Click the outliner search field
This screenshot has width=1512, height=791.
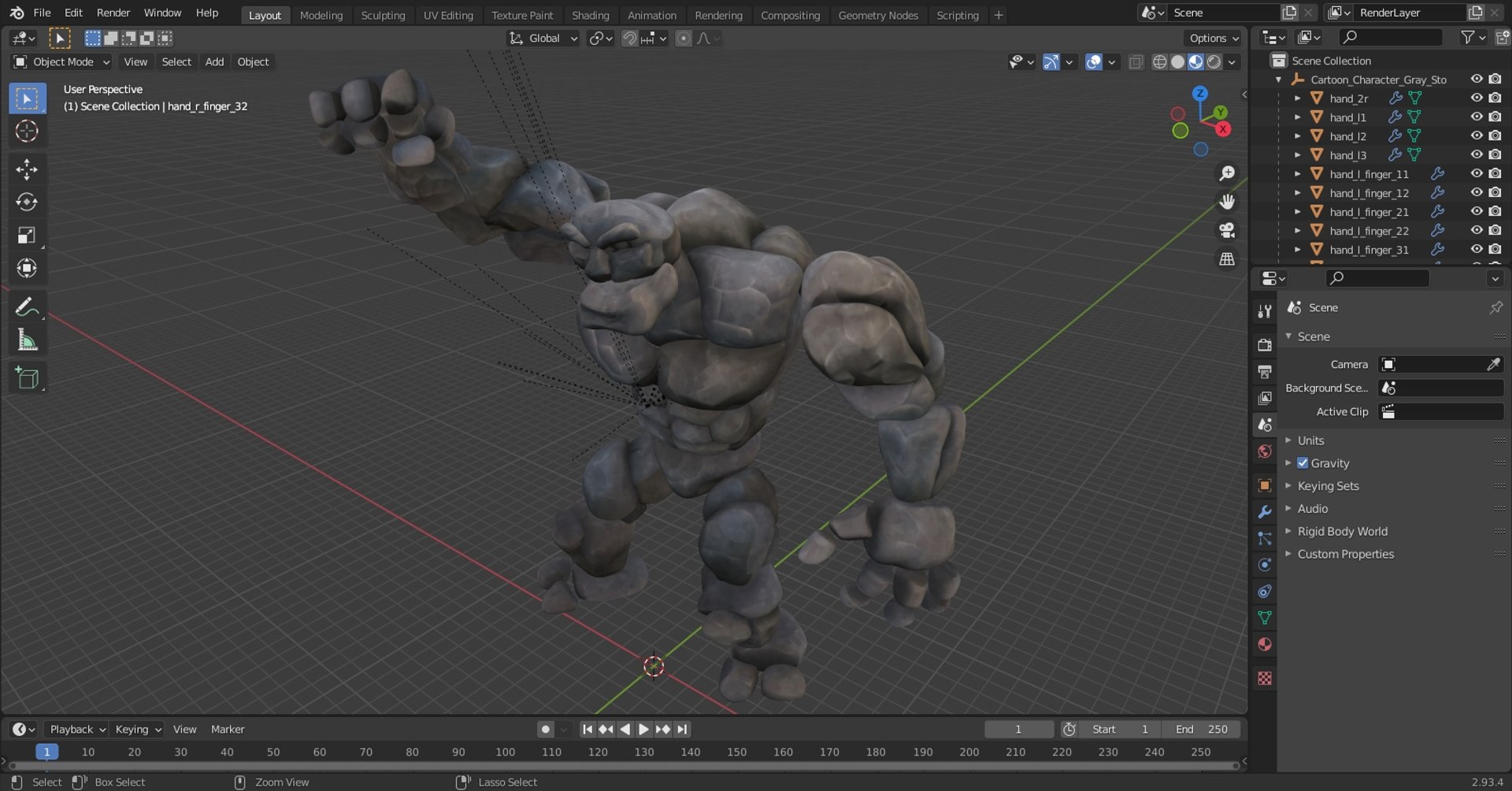click(x=1390, y=37)
